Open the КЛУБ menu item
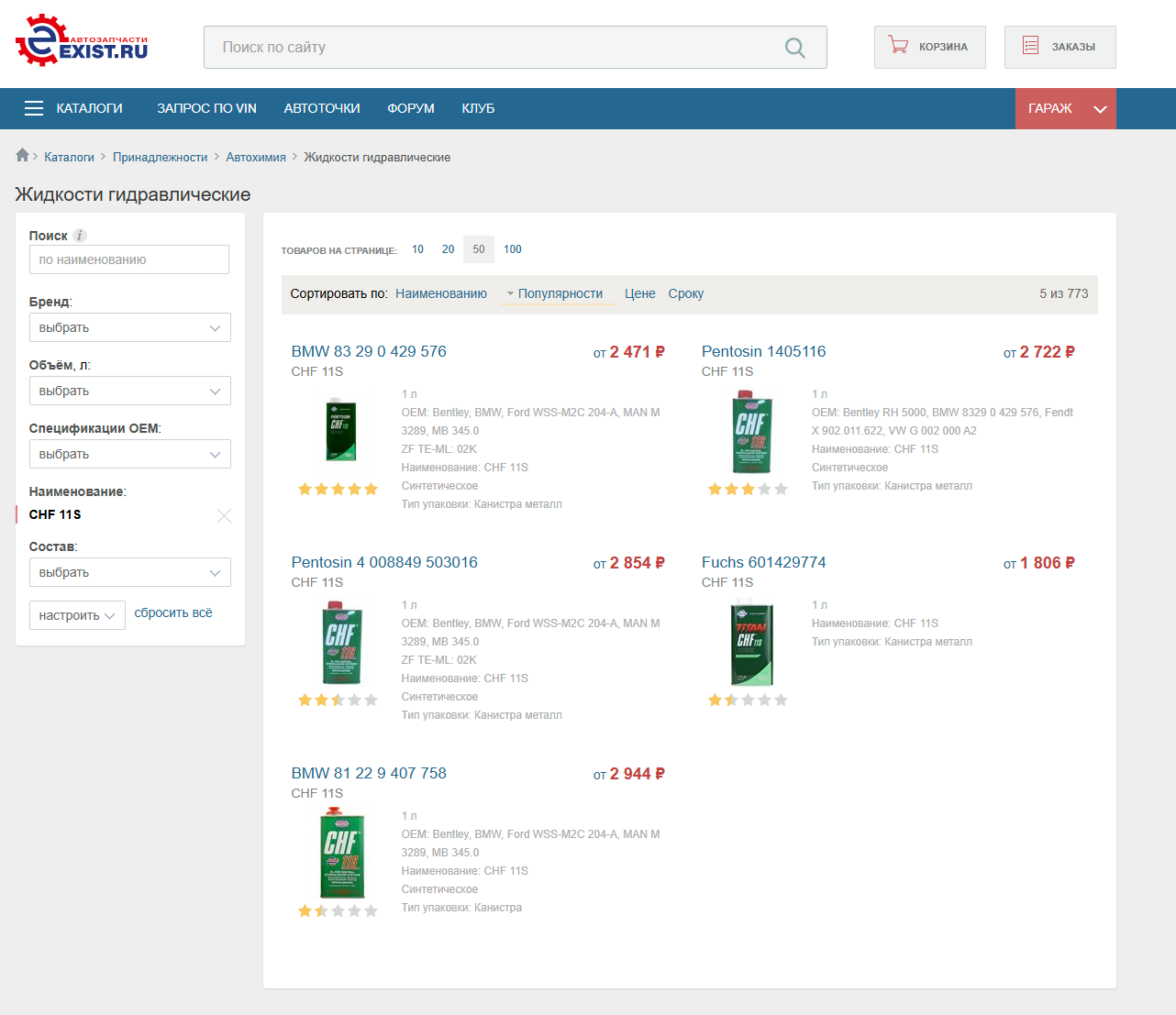Viewport: 1176px width, 1015px height. pyautogui.click(x=479, y=108)
